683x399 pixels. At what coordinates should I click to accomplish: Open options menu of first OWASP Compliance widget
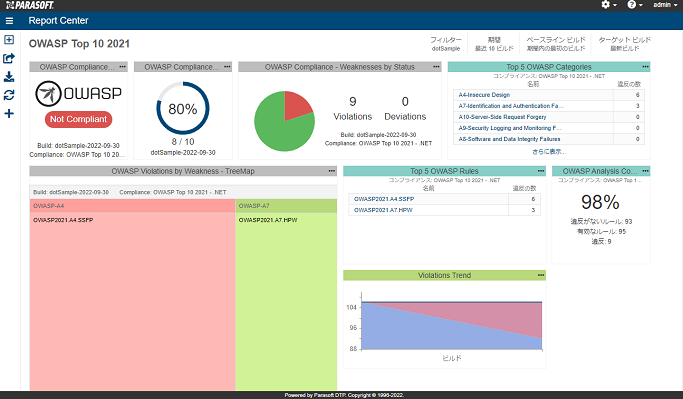(122, 67)
